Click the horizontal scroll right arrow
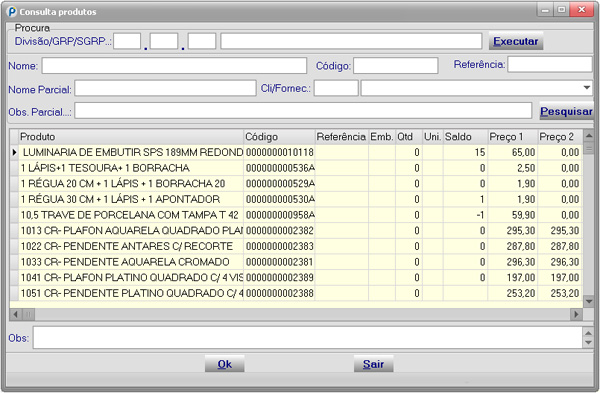This screenshot has width=600, height=393. coord(576,315)
